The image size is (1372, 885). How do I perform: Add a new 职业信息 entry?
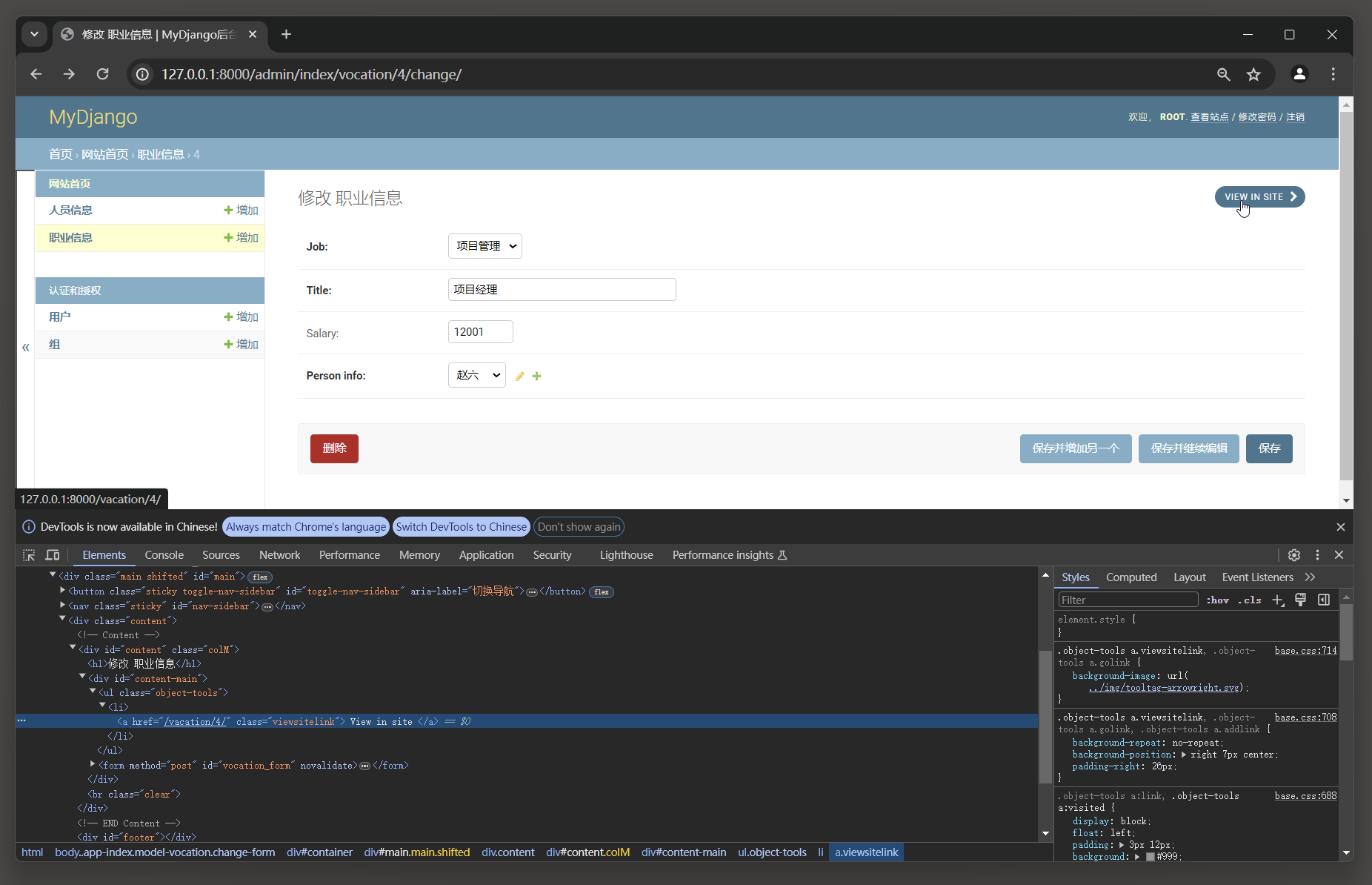pyautogui.click(x=241, y=238)
